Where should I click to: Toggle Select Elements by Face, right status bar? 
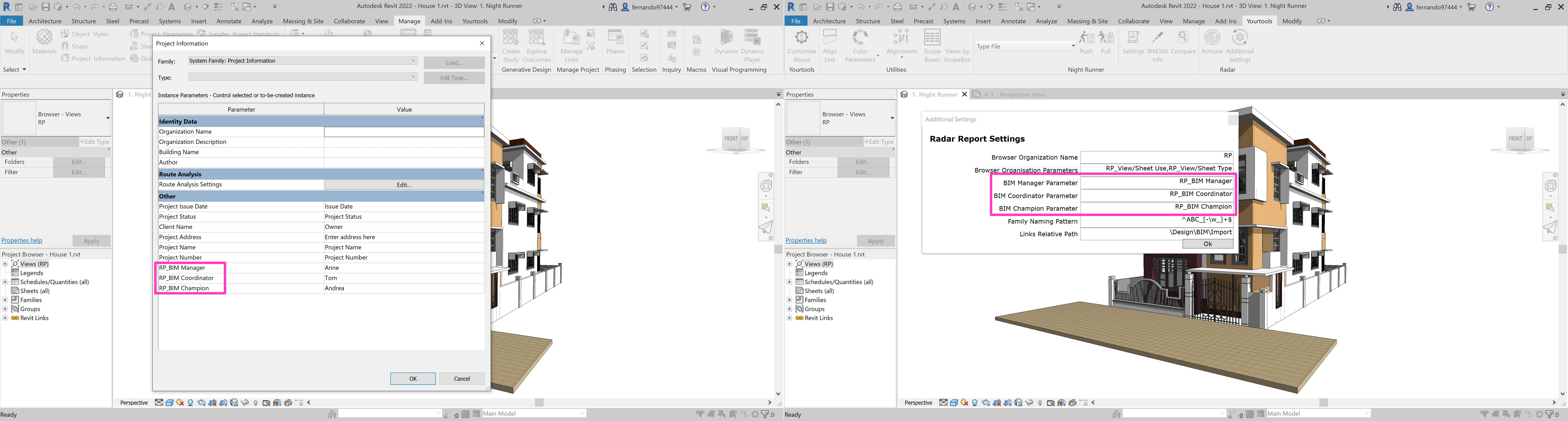pos(1518,414)
